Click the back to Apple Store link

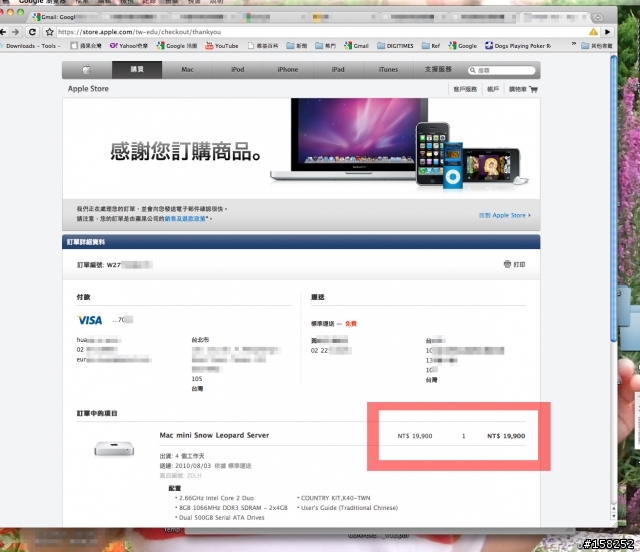pyautogui.click(x=505, y=215)
